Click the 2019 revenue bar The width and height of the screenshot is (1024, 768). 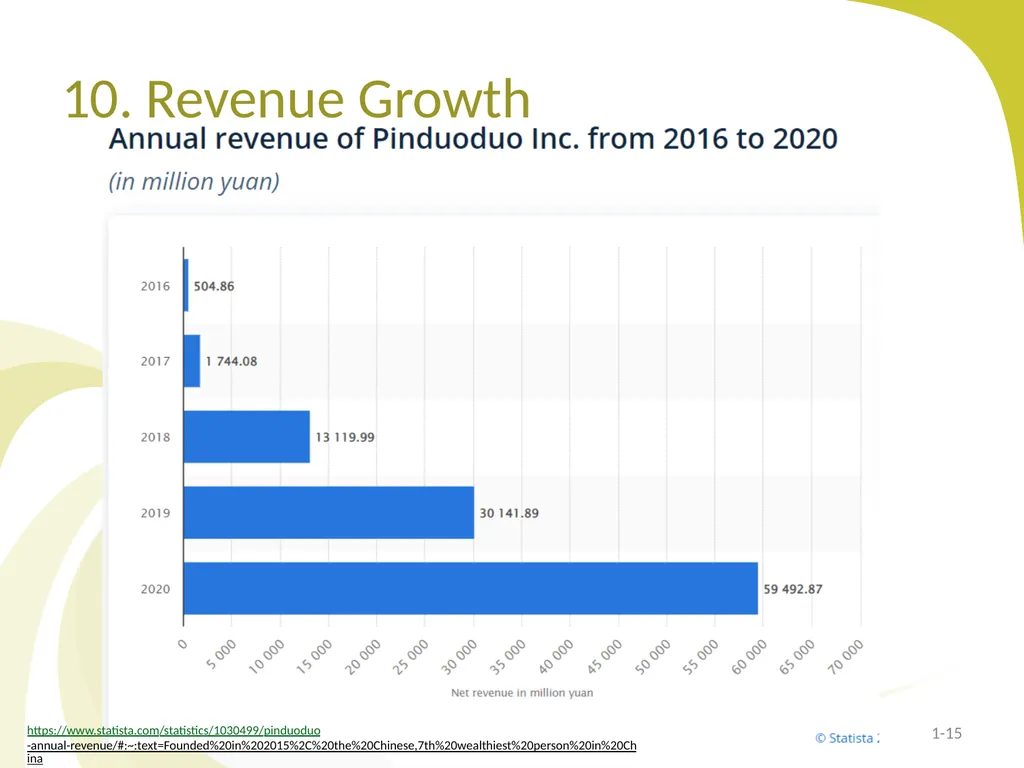coord(329,513)
